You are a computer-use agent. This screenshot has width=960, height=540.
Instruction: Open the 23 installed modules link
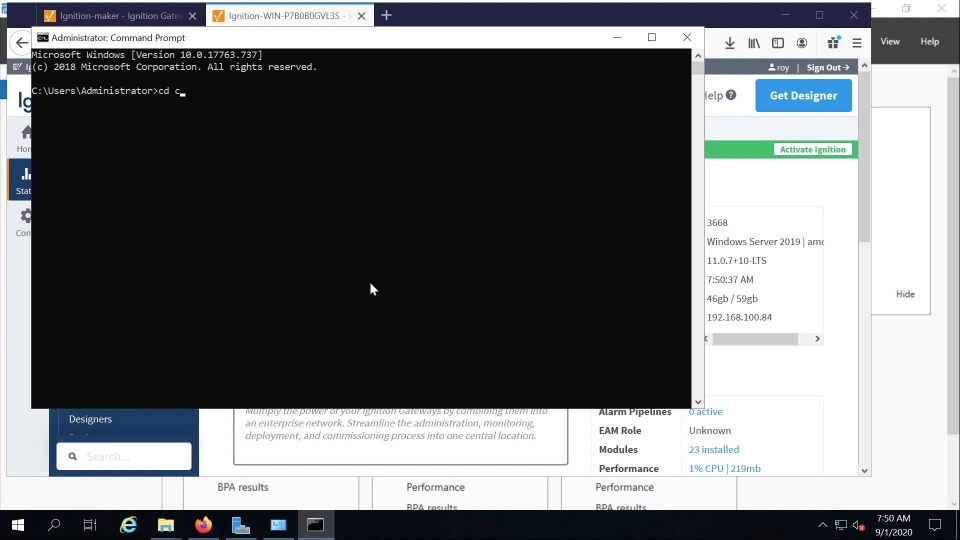click(713, 450)
